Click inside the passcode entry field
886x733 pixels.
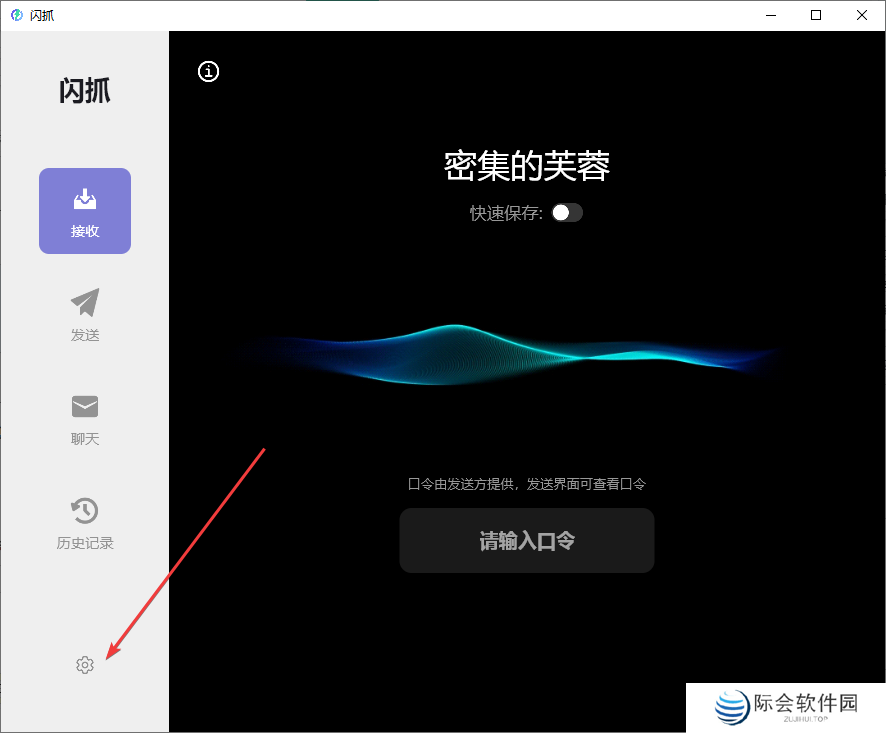tap(527, 540)
